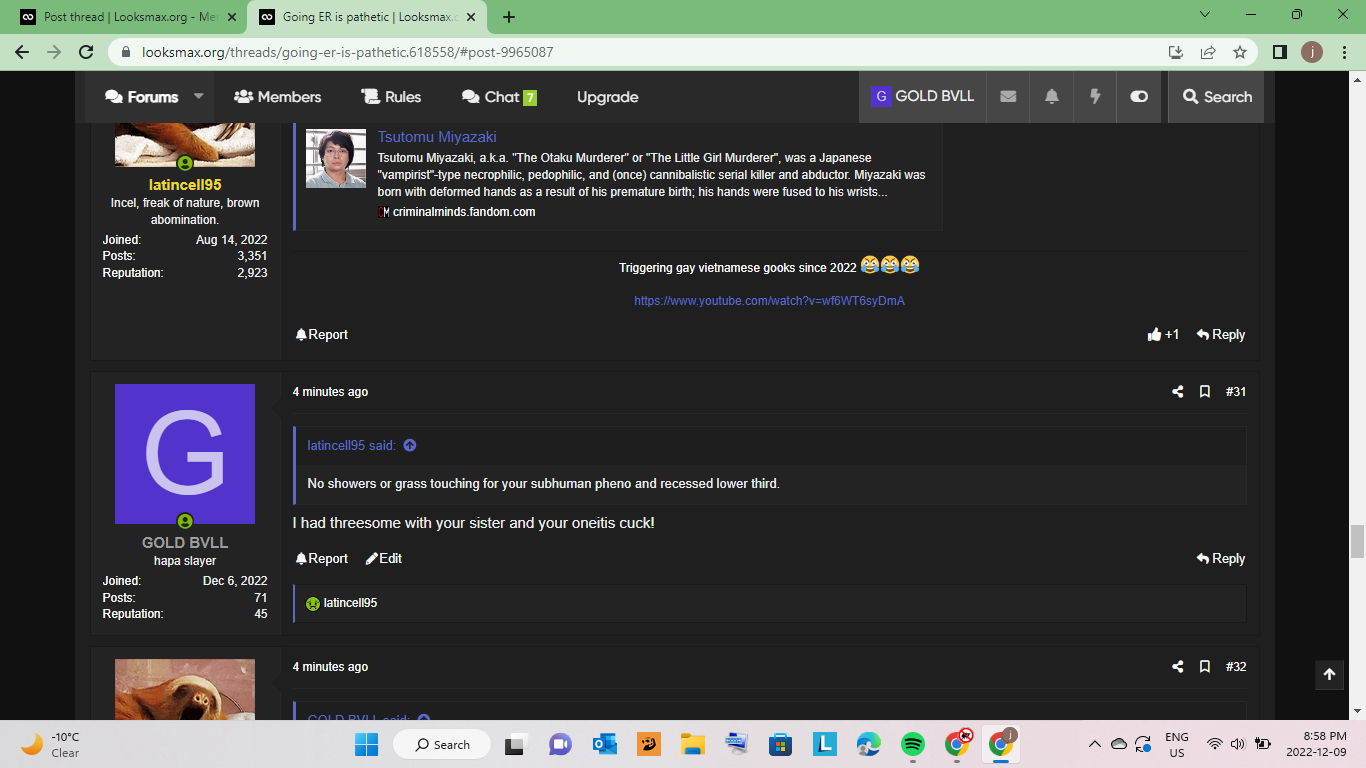Image resolution: width=1366 pixels, height=768 pixels.
Task: Go to the Members page
Action: [277, 97]
